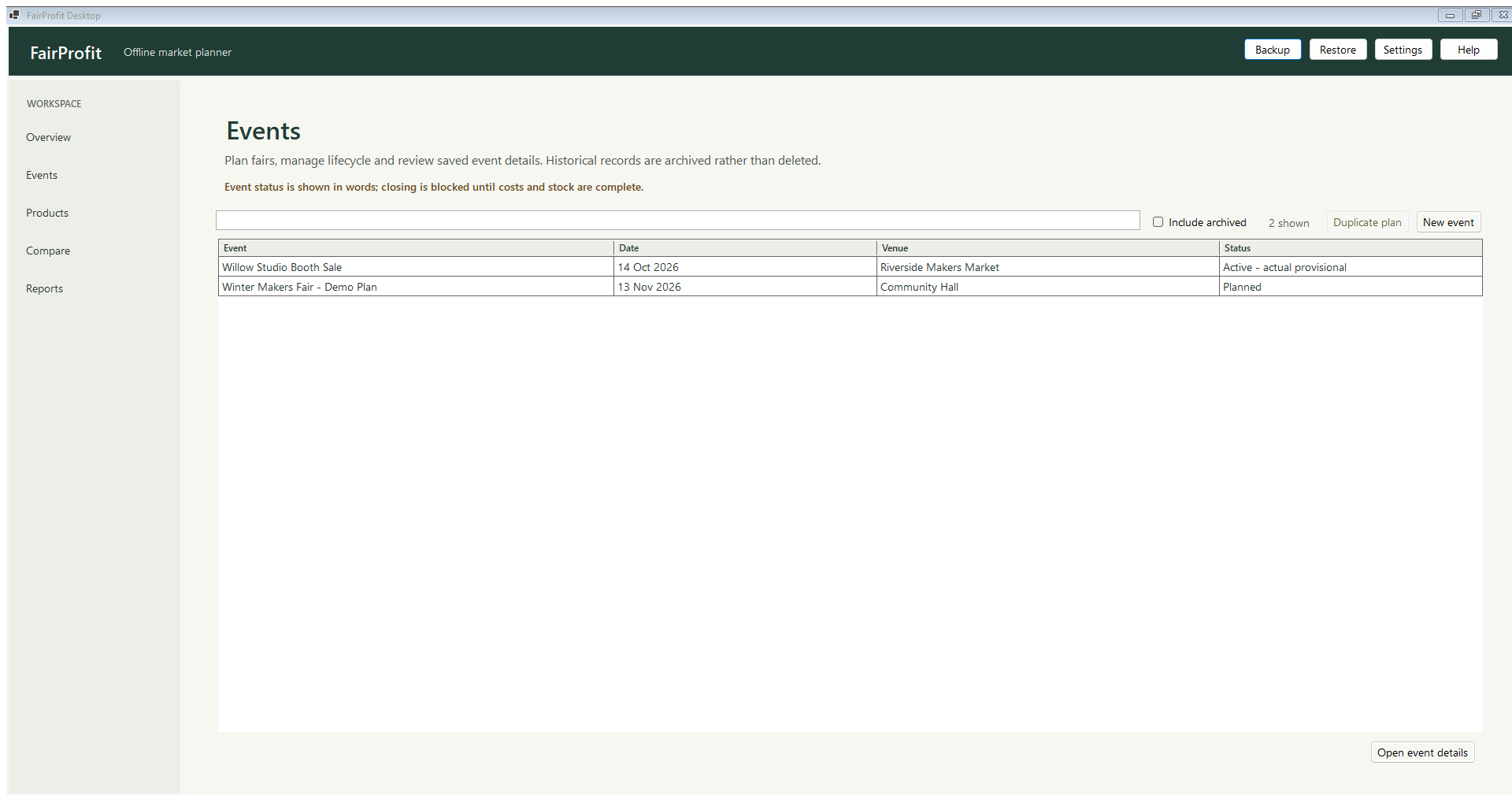Click the Duplicate plan button
The width and height of the screenshot is (1512, 795).
[1367, 222]
